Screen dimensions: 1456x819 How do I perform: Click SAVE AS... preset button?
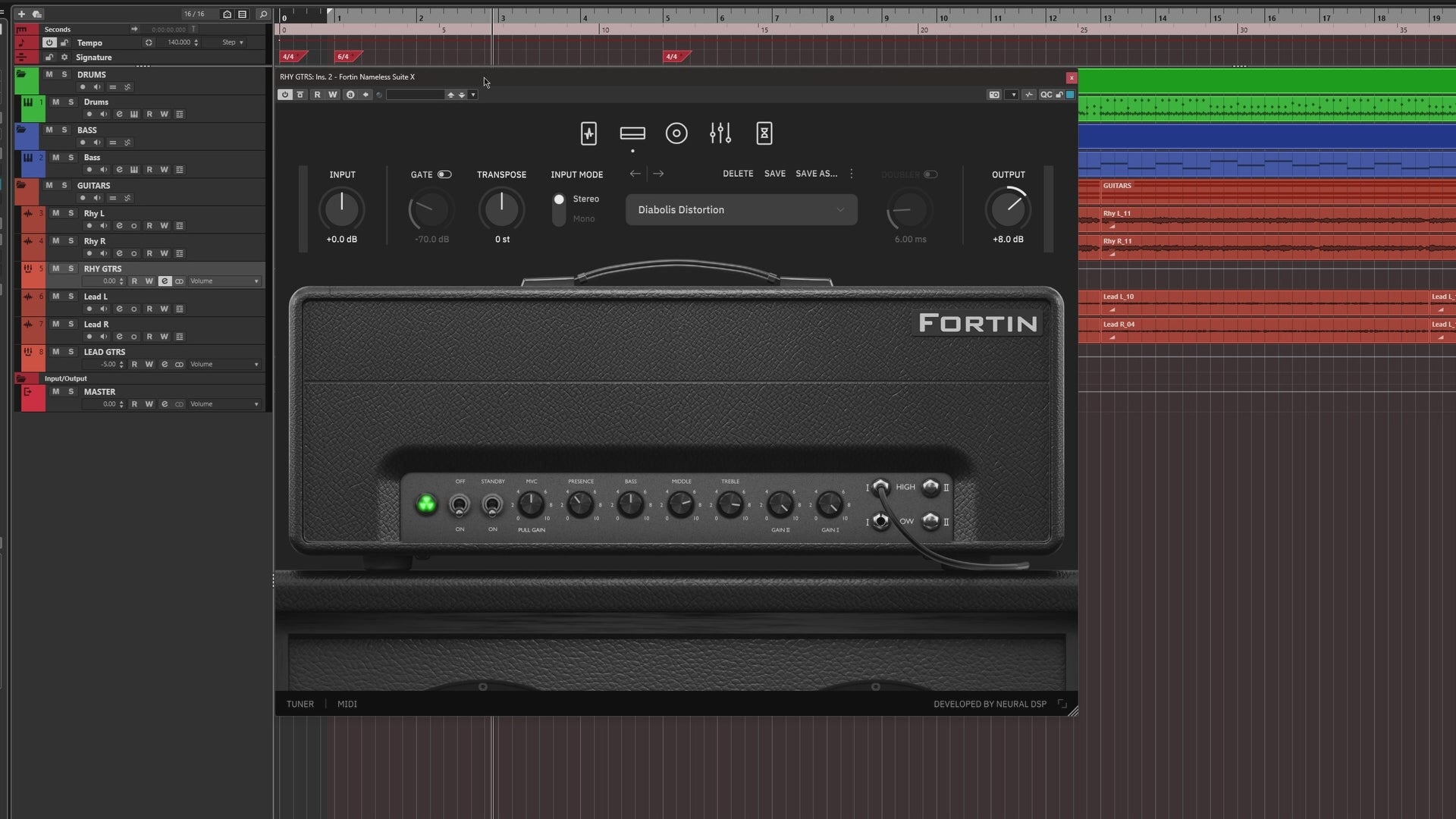point(817,174)
